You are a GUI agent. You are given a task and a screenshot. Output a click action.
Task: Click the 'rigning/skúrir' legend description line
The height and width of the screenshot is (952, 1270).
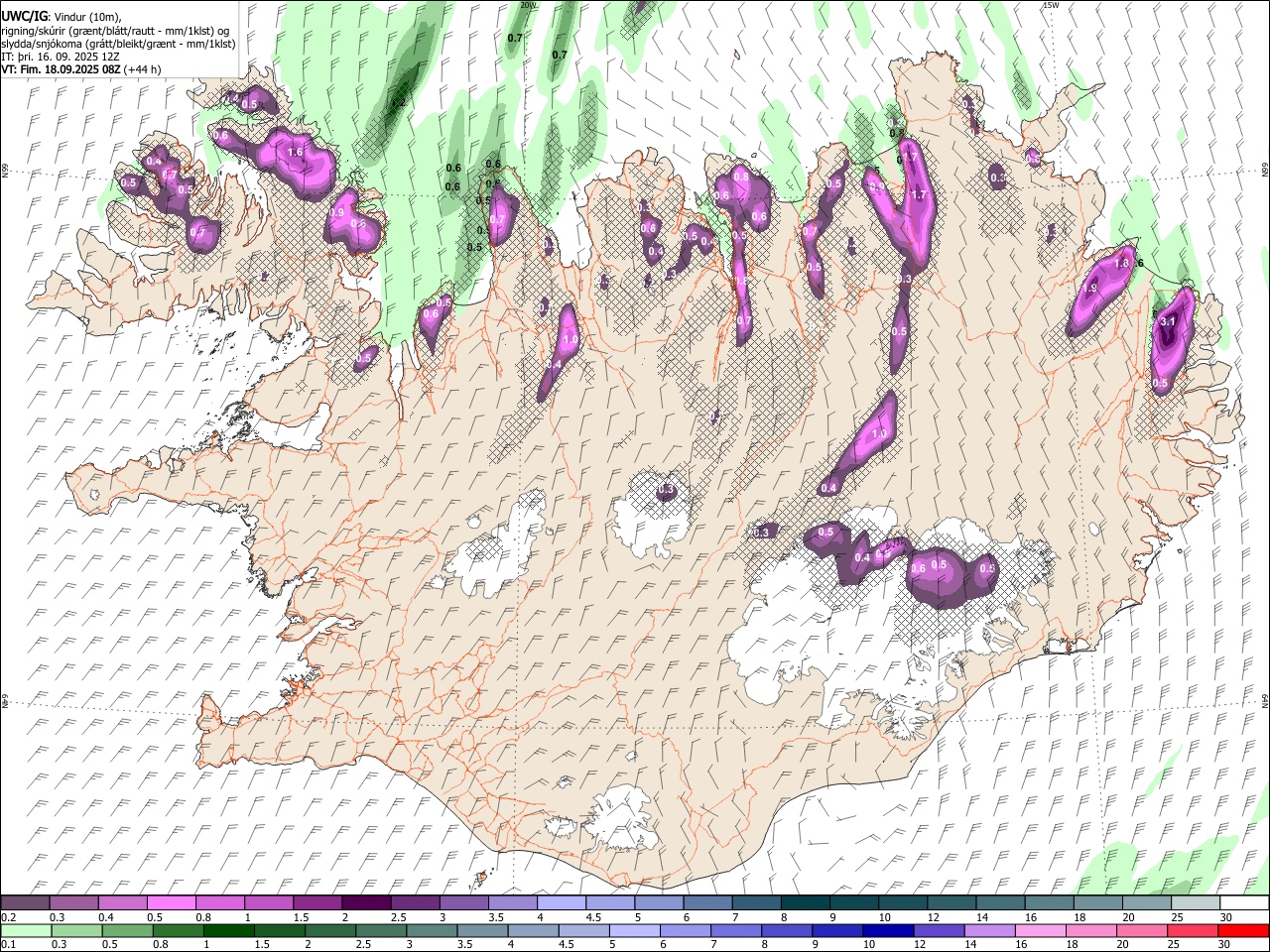(x=115, y=30)
